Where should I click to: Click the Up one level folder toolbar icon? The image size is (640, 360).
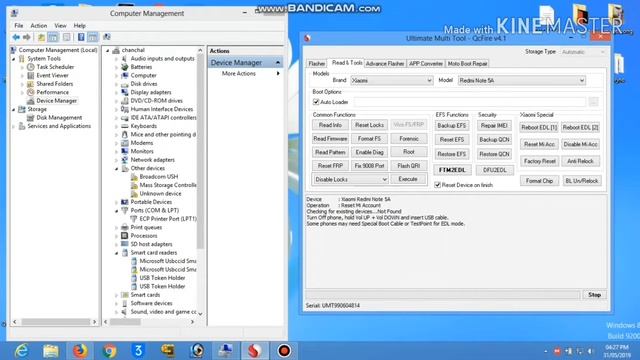(41, 37)
